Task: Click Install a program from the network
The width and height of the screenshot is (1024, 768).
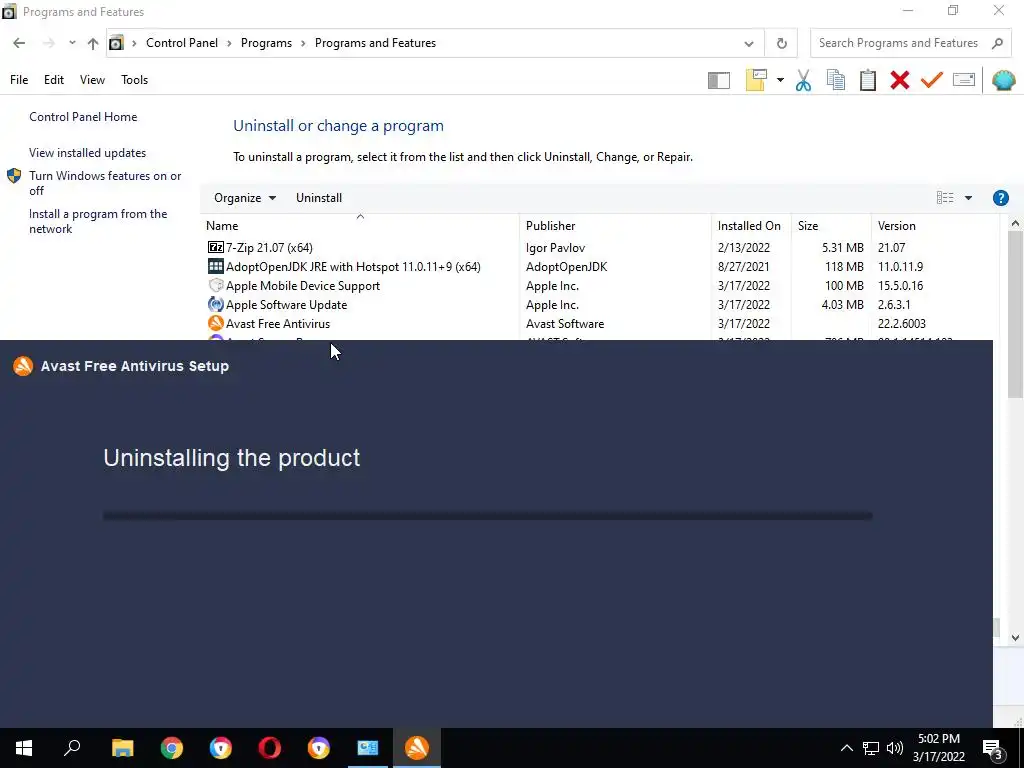Action: click(98, 221)
